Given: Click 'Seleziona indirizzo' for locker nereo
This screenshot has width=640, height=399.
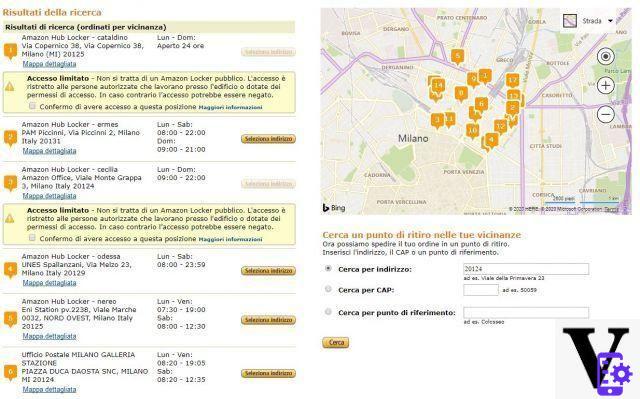Looking at the screenshot, I should 268,320.
